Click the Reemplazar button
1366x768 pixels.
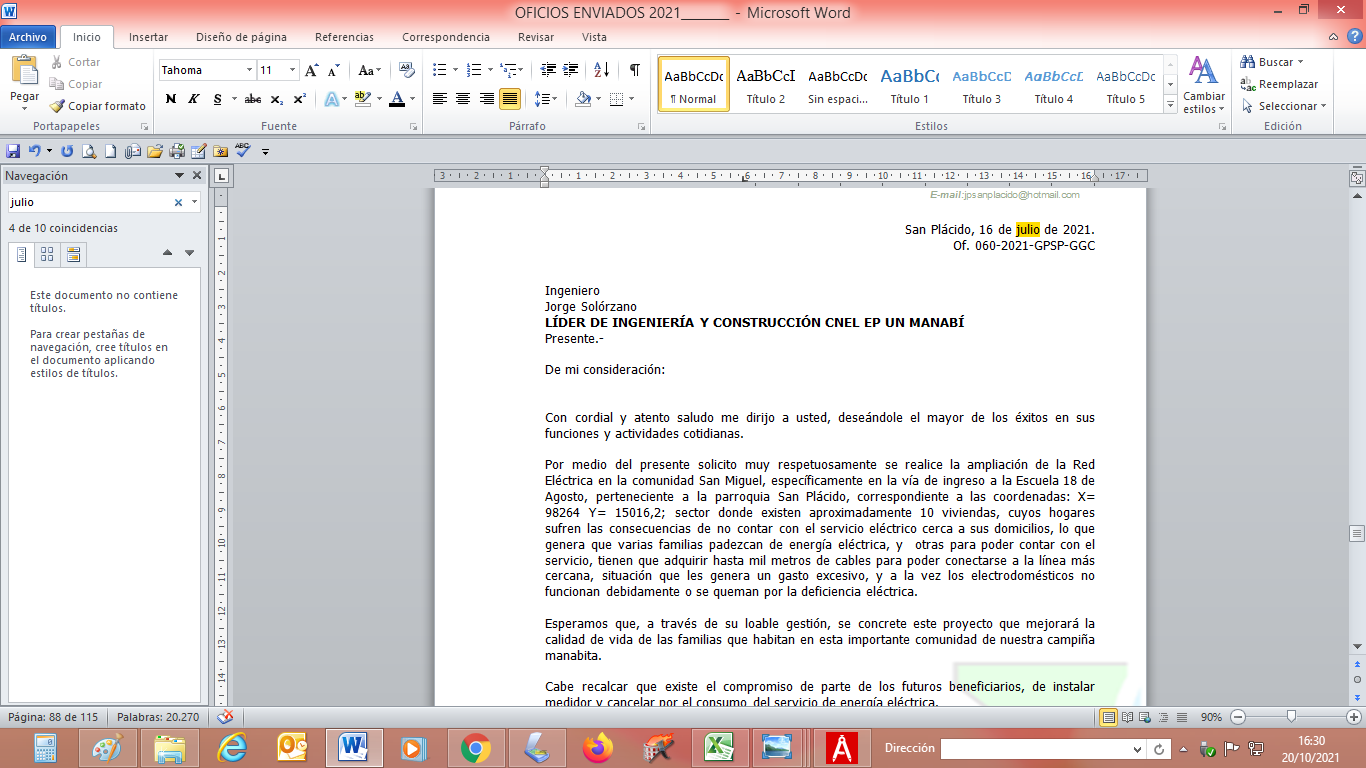coord(1280,84)
